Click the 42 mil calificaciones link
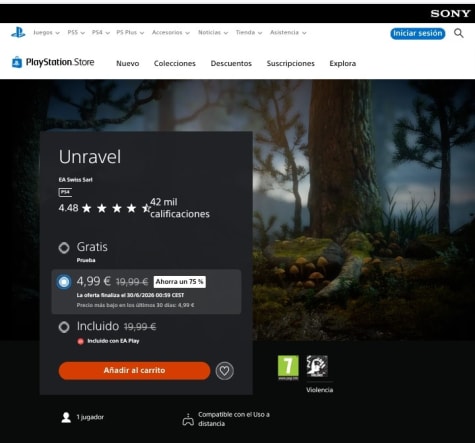 (x=180, y=208)
